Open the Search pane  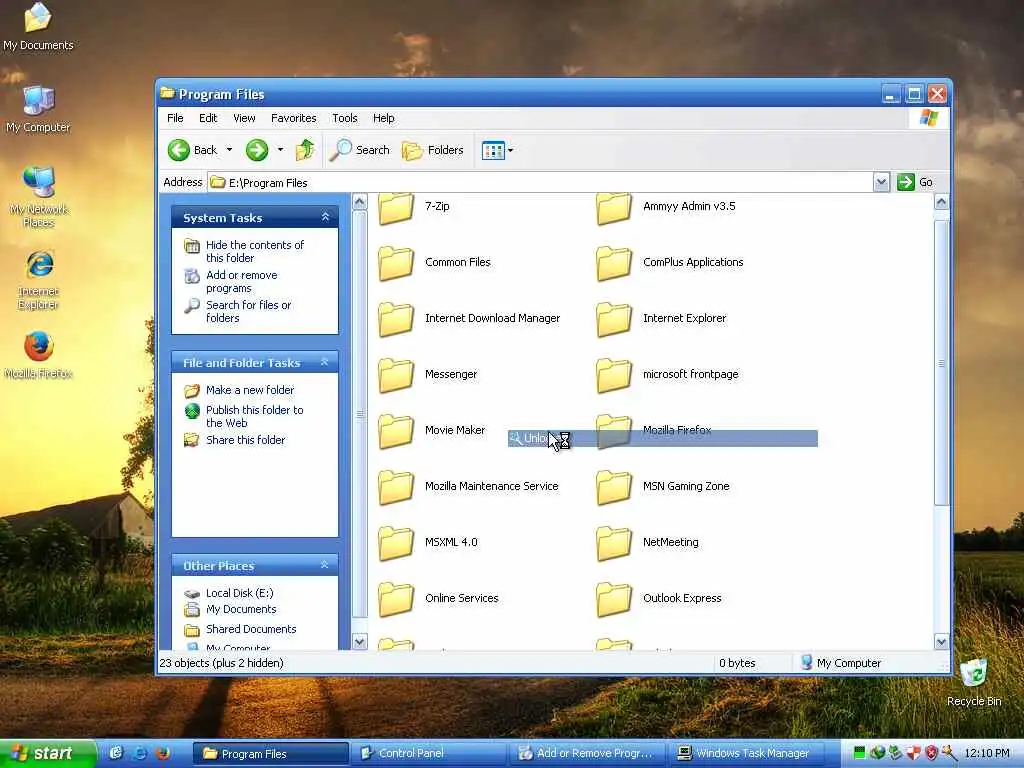(359, 150)
